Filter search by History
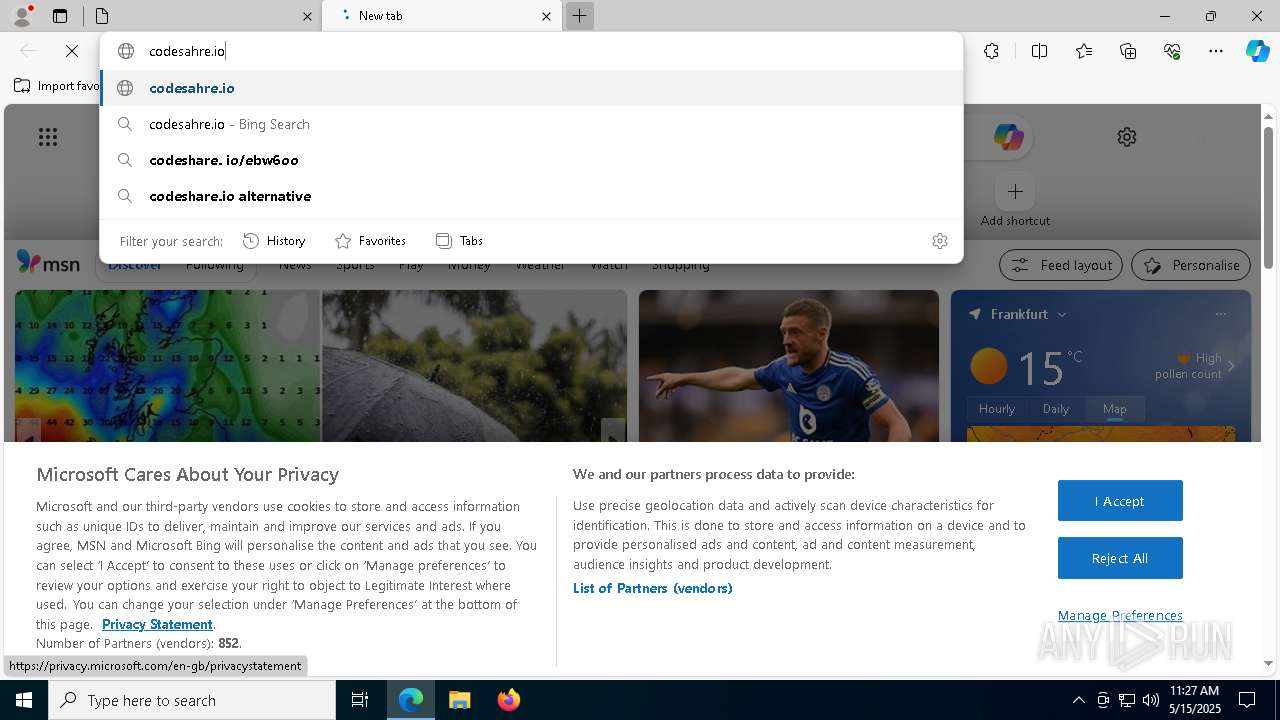 (274, 241)
